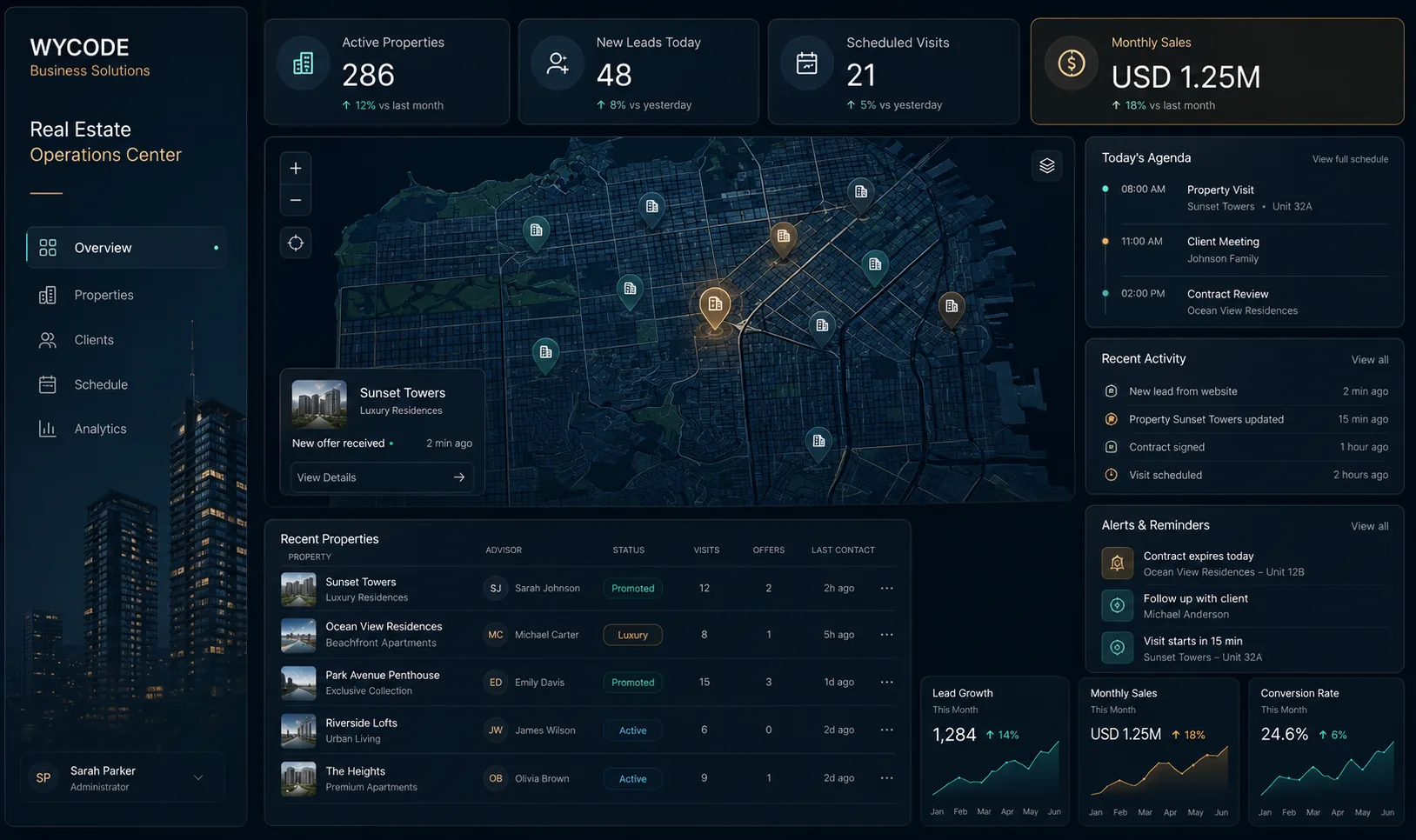Click the Scheduled Visits calendar icon
Screen dimensions: 1416x840
click(x=806, y=63)
